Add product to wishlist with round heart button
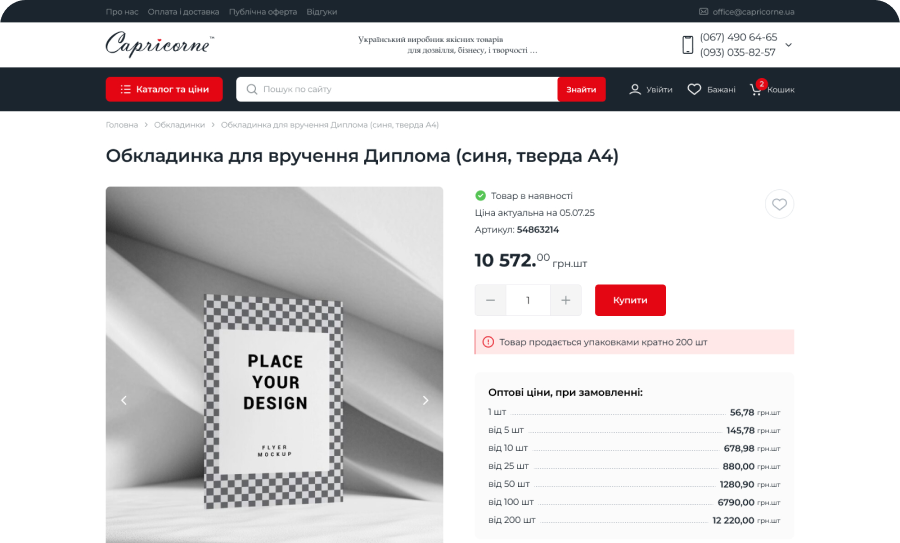This screenshot has height=543, width=900. click(779, 204)
